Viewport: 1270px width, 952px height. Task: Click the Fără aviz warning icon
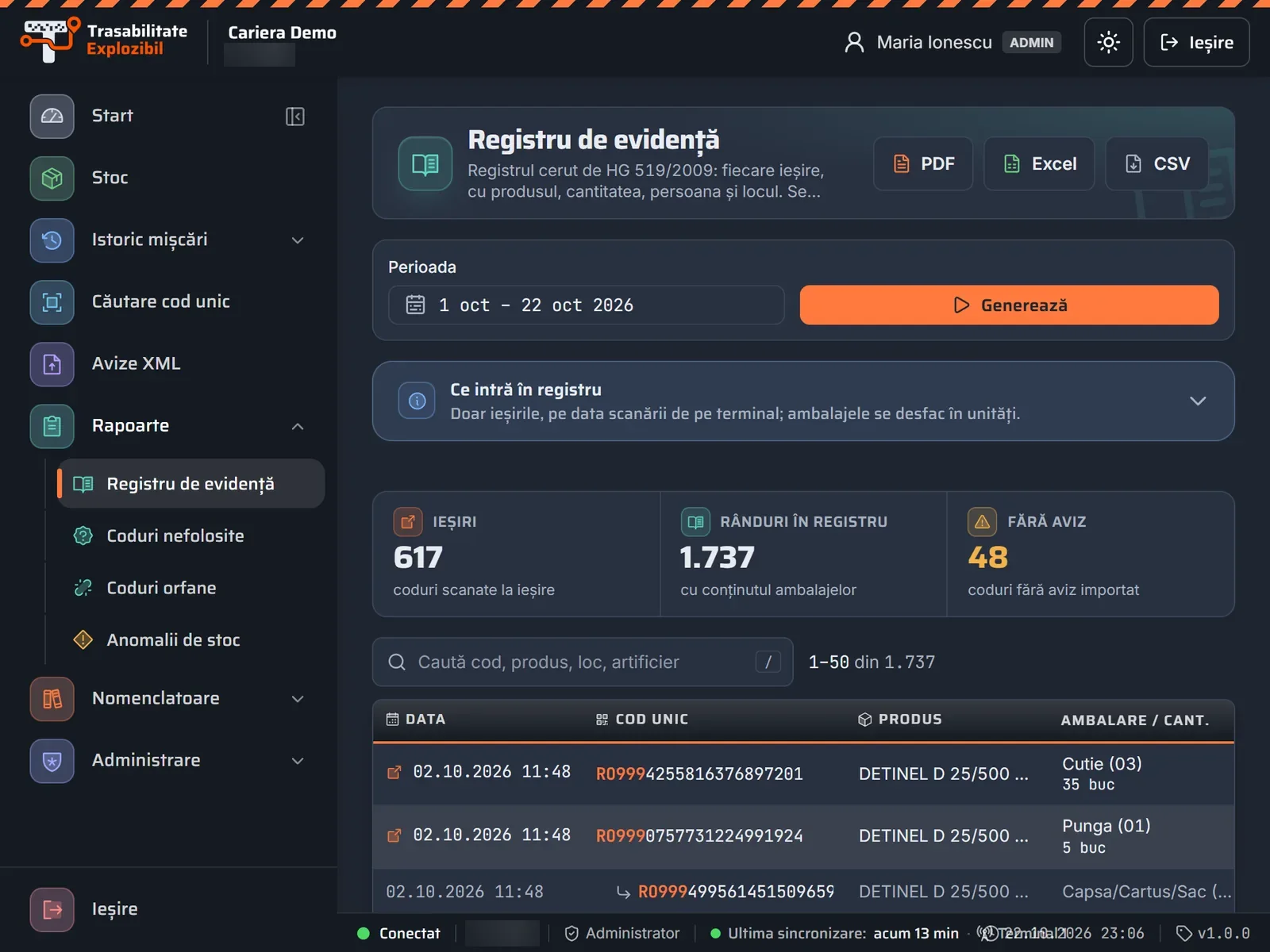(x=982, y=522)
